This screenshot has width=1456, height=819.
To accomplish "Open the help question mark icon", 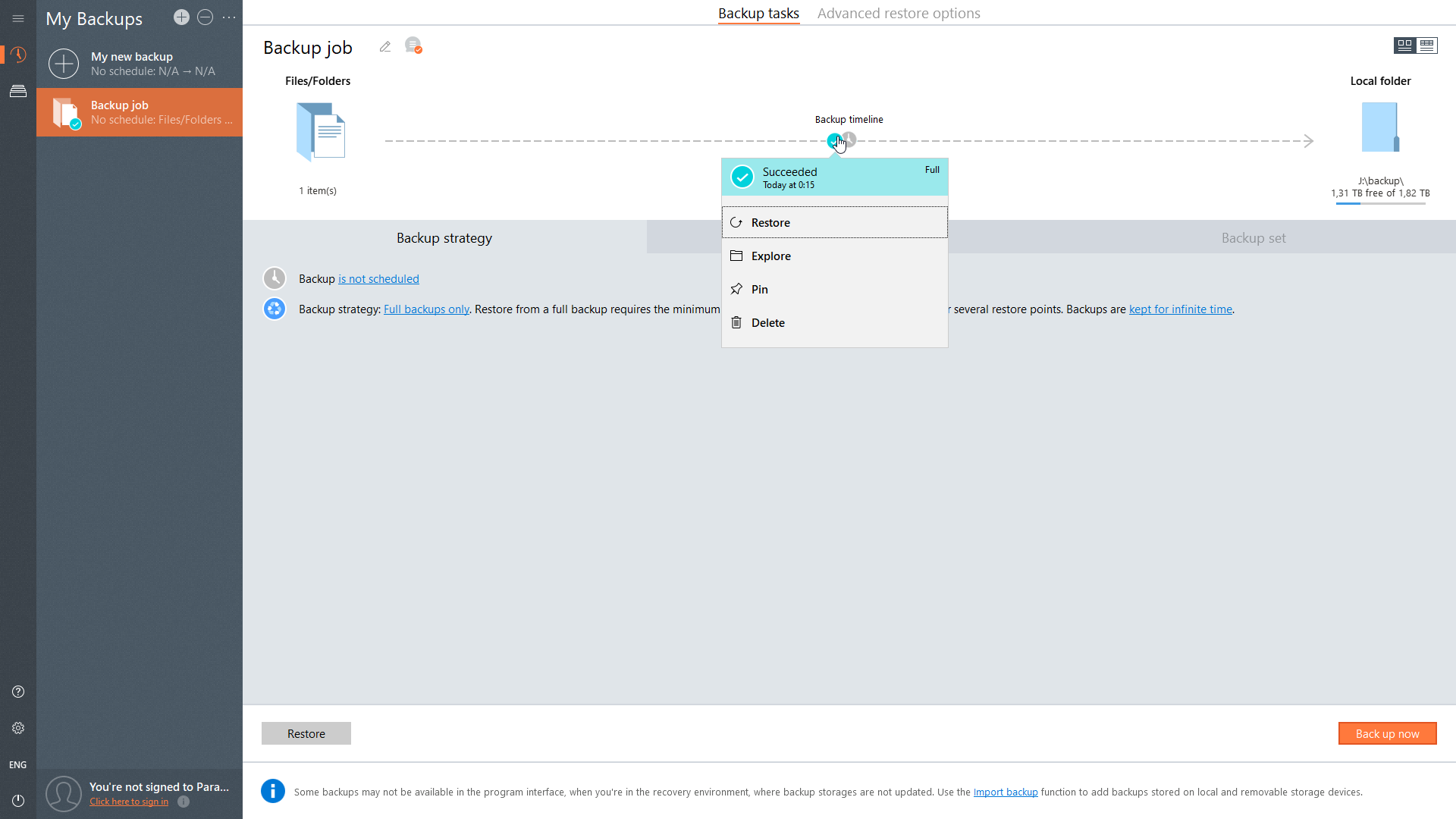I will coord(18,692).
